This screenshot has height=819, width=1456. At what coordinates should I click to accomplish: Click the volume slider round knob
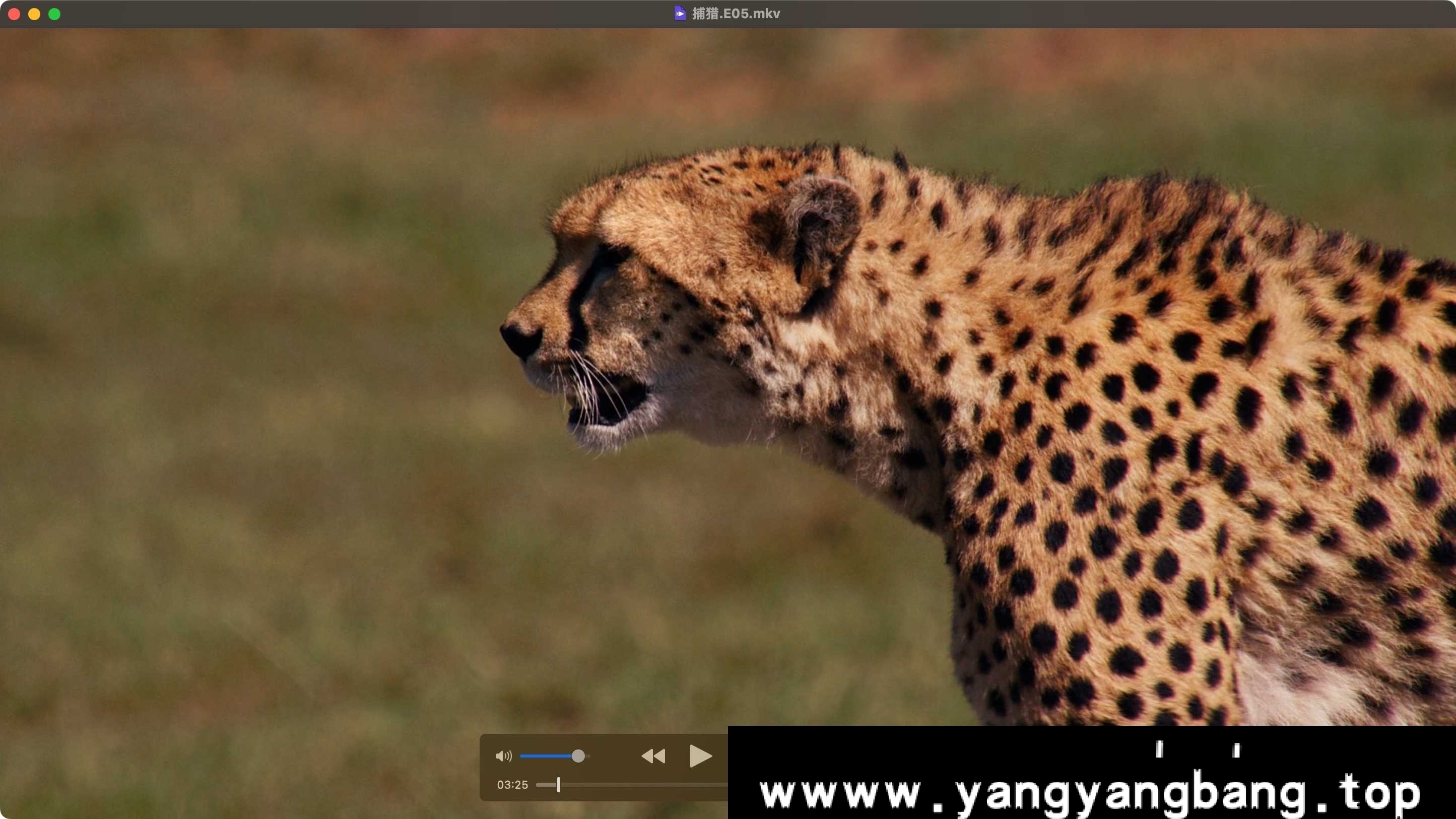(578, 756)
